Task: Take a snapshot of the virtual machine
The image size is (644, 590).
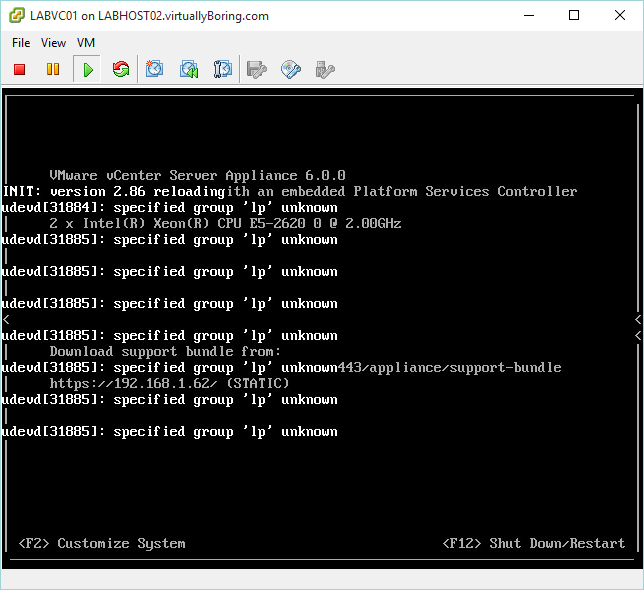Action: tap(154, 69)
